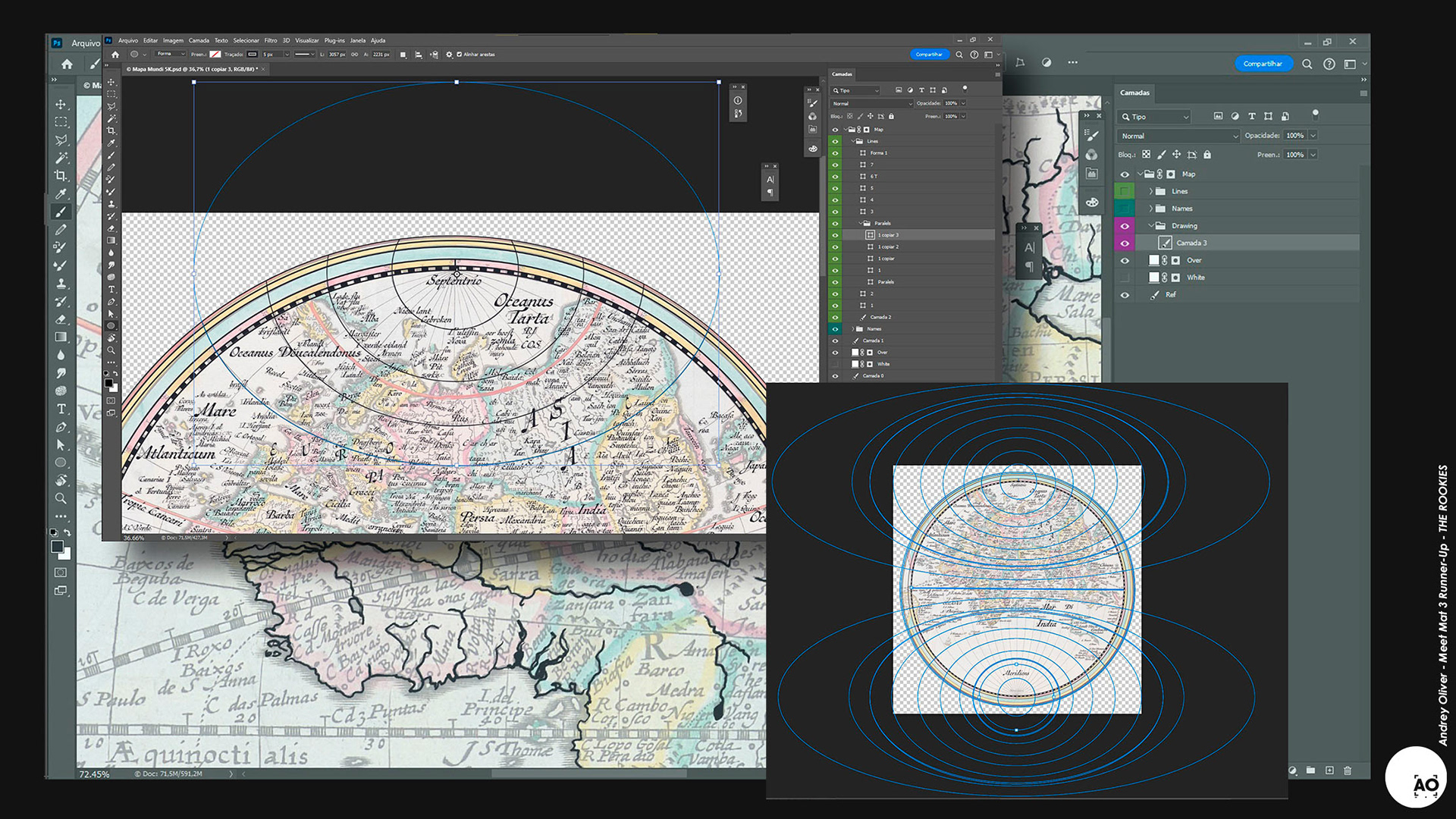Open Preen. fill dropdown in back panel

[x=1313, y=155]
